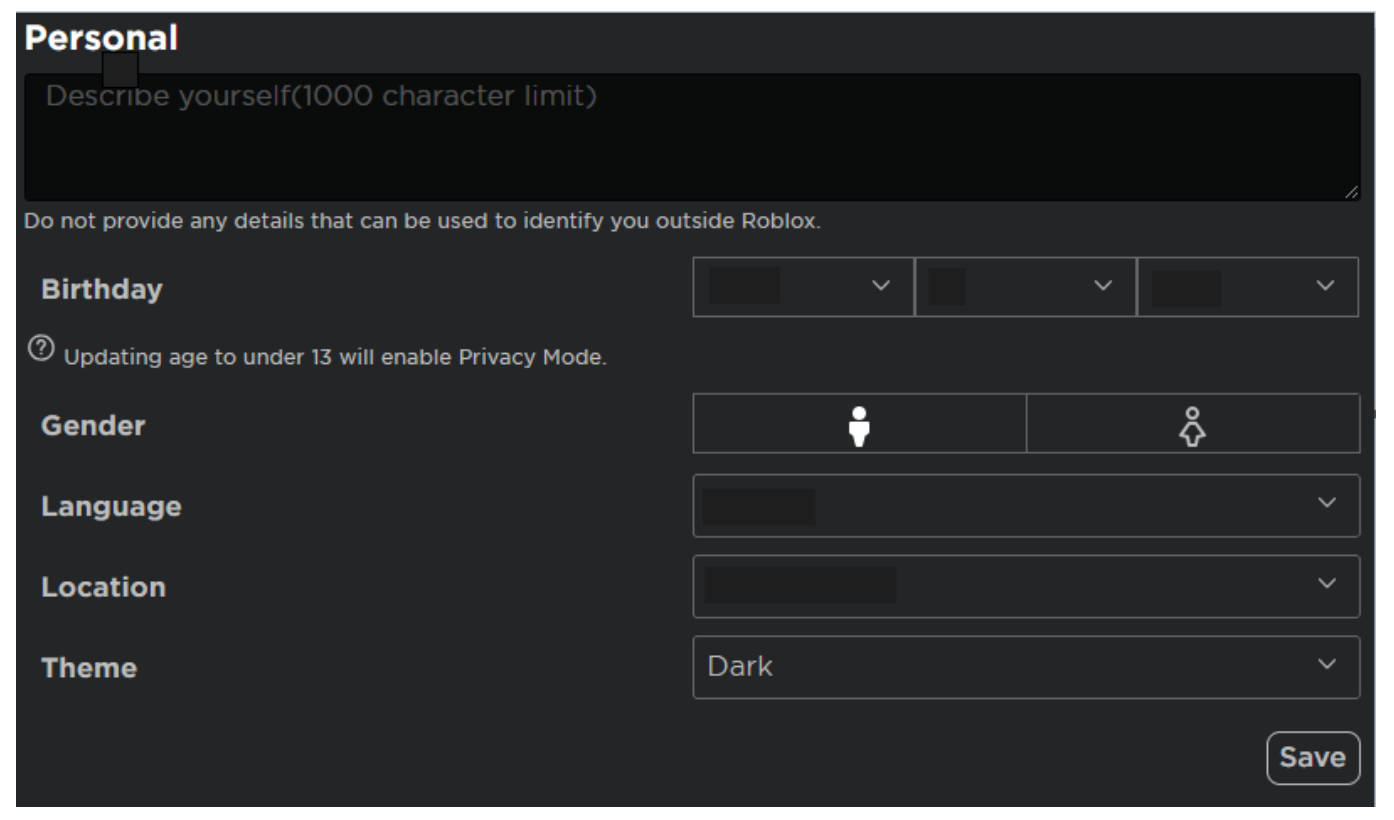Click the 'Theme' label

pos(88,668)
